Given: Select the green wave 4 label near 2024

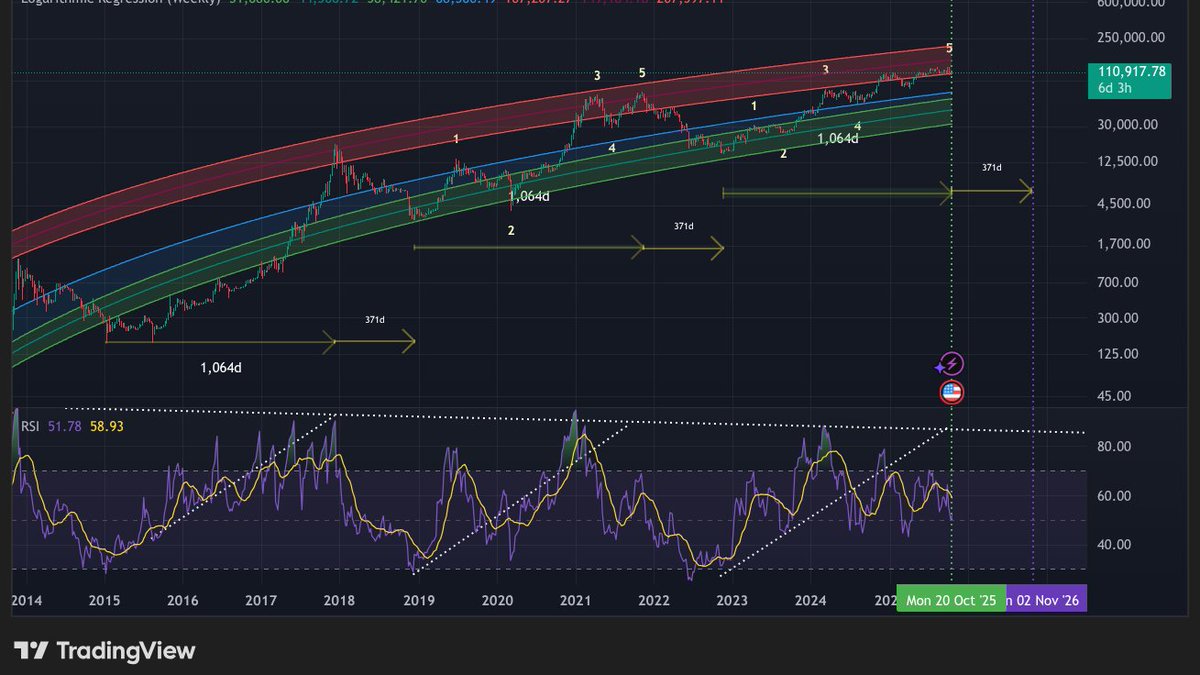Looking at the screenshot, I should [858, 126].
